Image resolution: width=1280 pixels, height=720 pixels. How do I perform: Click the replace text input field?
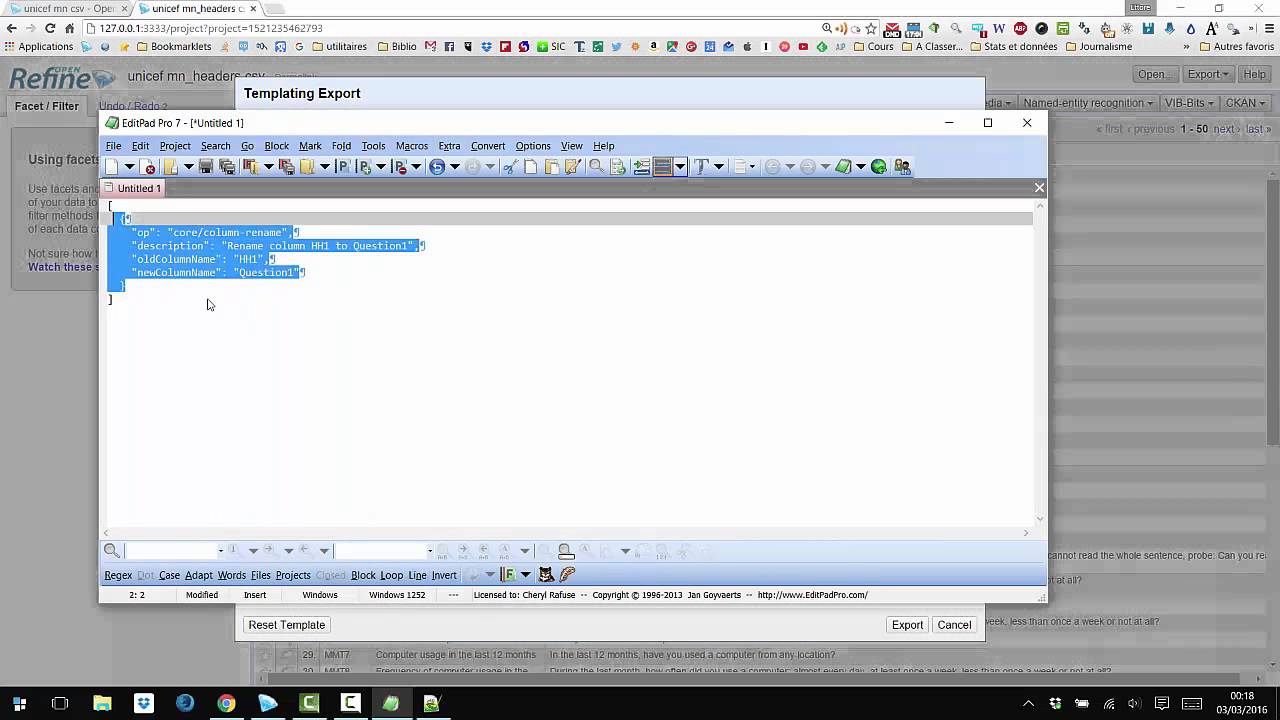(382, 550)
